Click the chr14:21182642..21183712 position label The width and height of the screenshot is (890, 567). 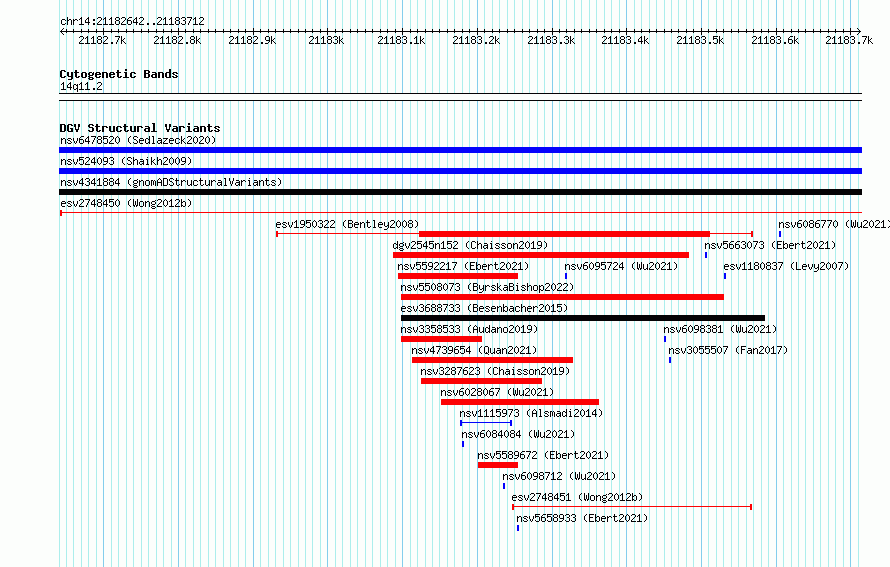pos(132,21)
